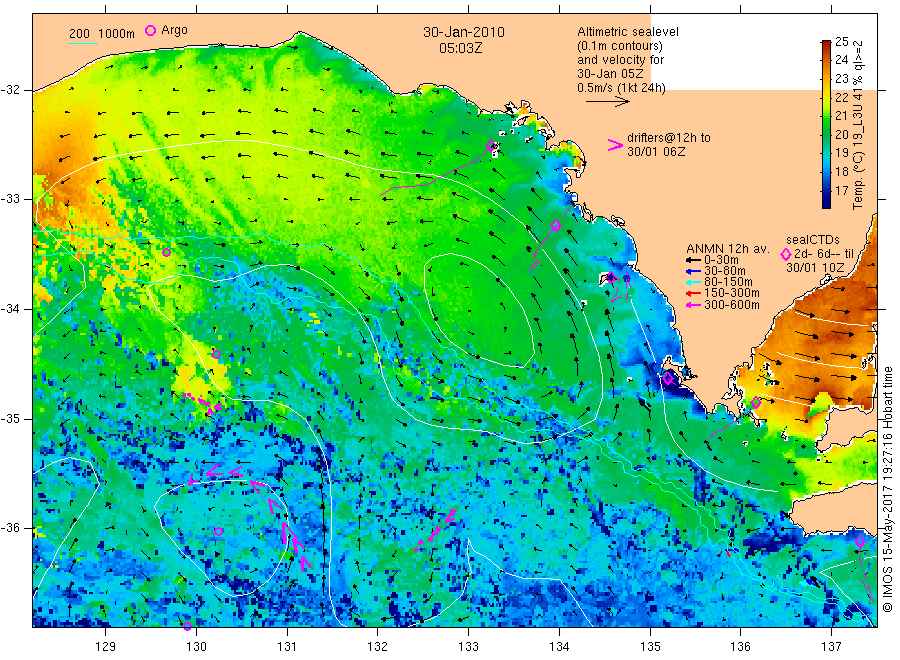Click the '30/01 06Z' drifters time text
The height and width of the screenshot is (660, 900).
click(x=656, y=152)
